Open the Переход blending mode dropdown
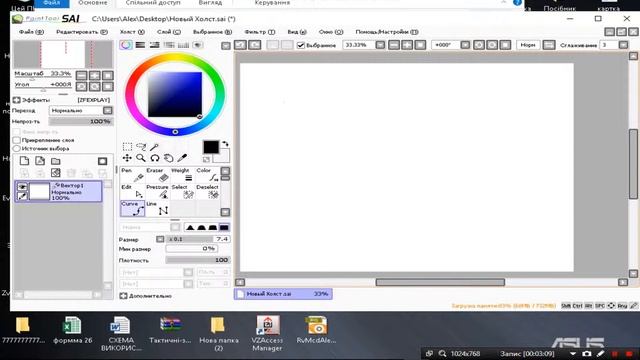The height and width of the screenshot is (360, 640). [107, 111]
